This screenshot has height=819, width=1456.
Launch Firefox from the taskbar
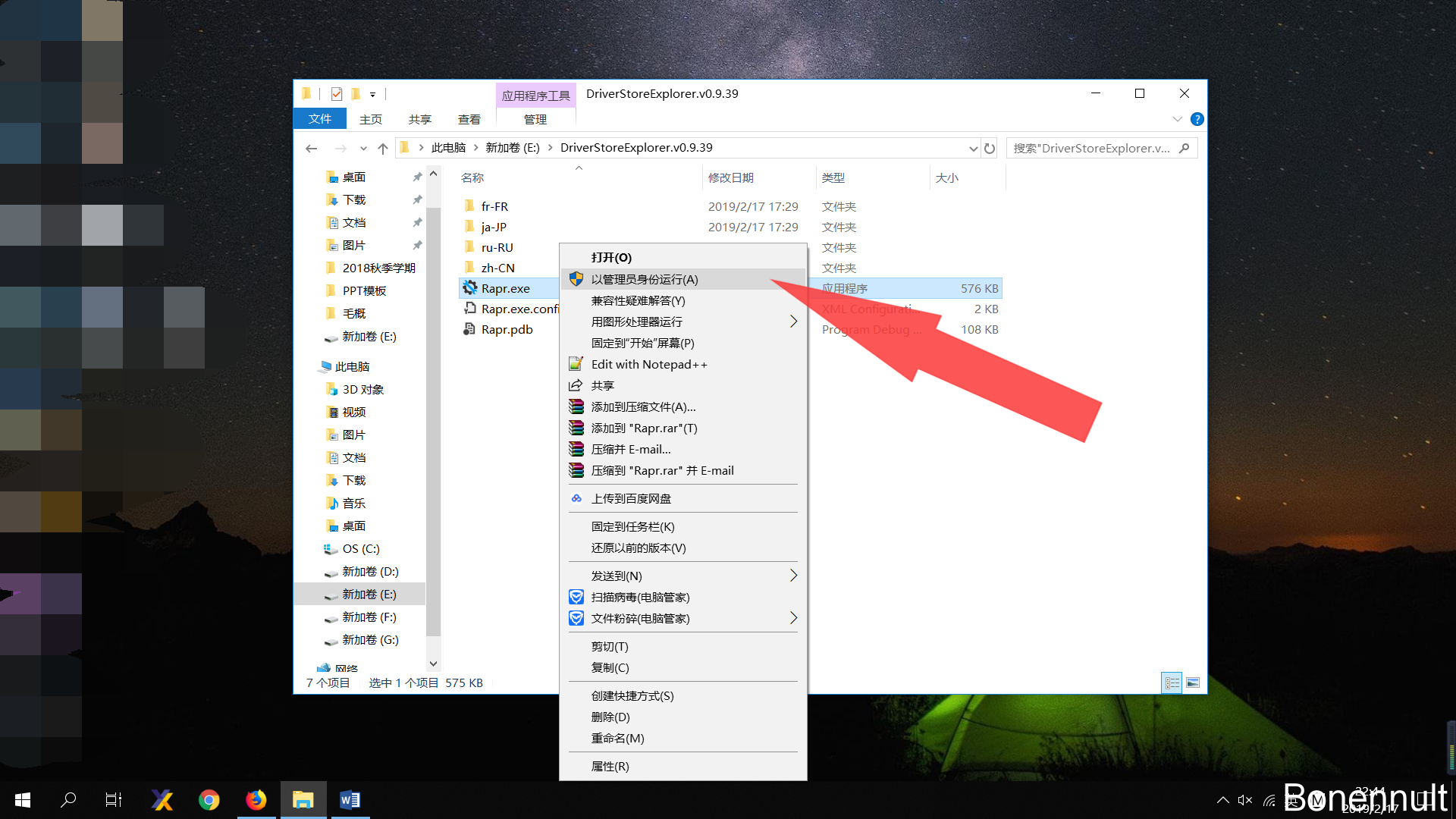click(256, 799)
